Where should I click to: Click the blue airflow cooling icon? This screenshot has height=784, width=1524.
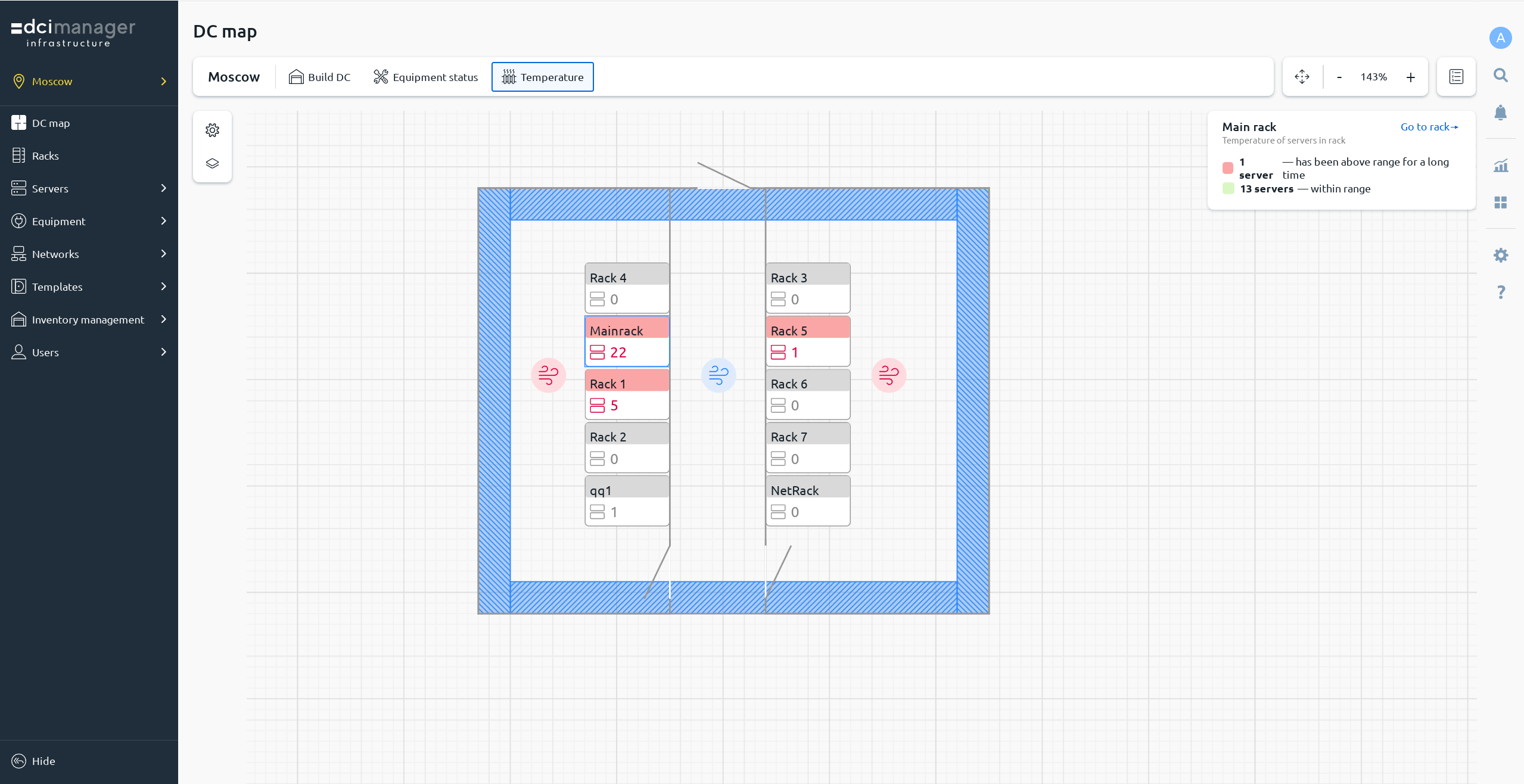tap(719, 375)
